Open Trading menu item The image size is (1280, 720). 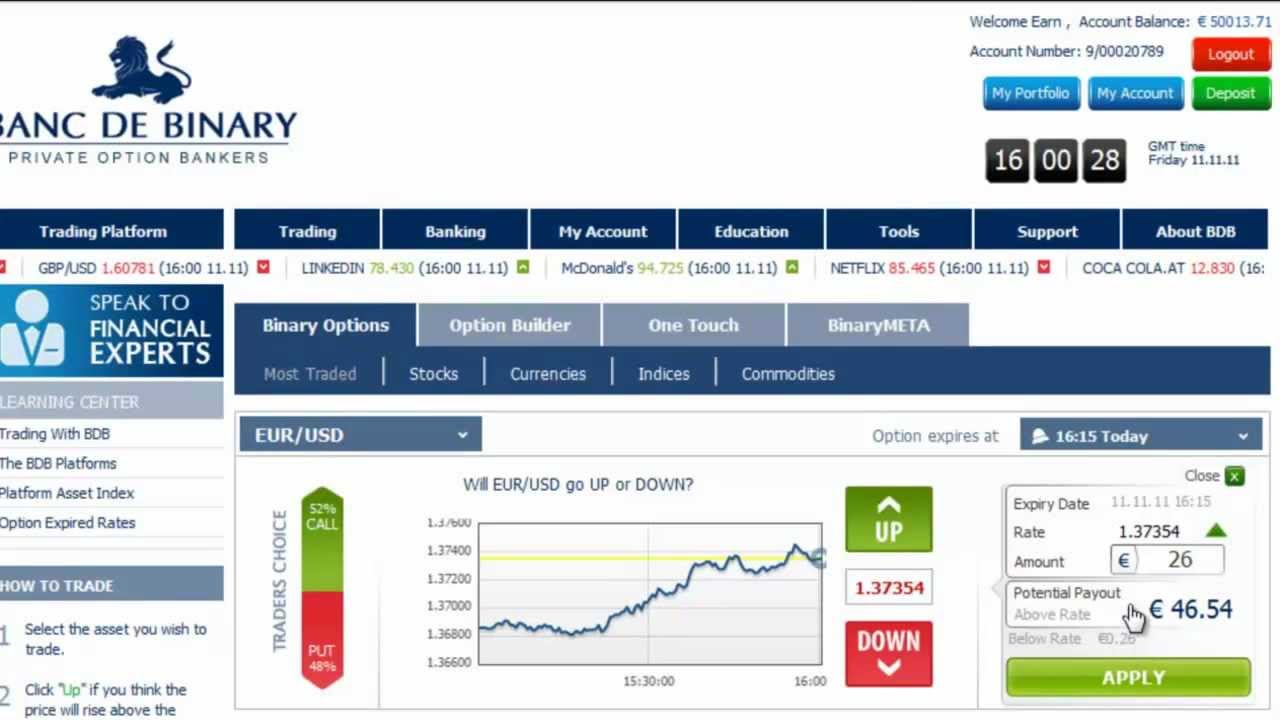pyautogui.click(x=307, y=231)
